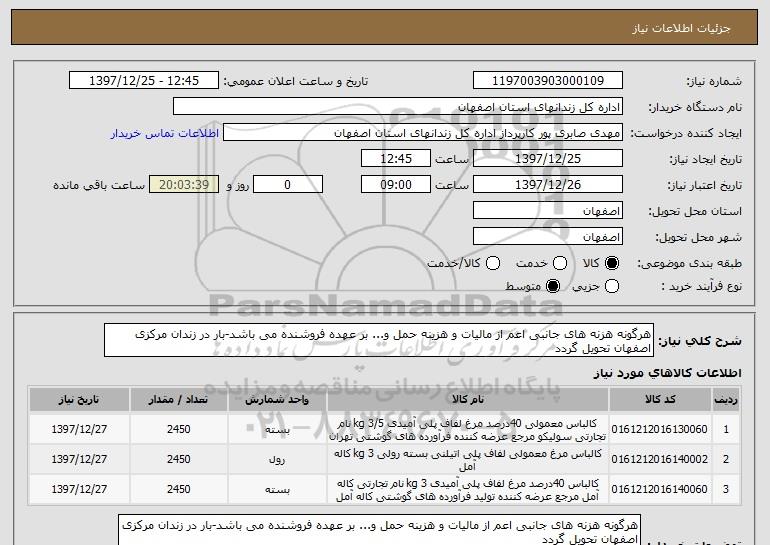Click the request creator name field
The width and height of the screenshot is (770, 545).
(423, 133)
